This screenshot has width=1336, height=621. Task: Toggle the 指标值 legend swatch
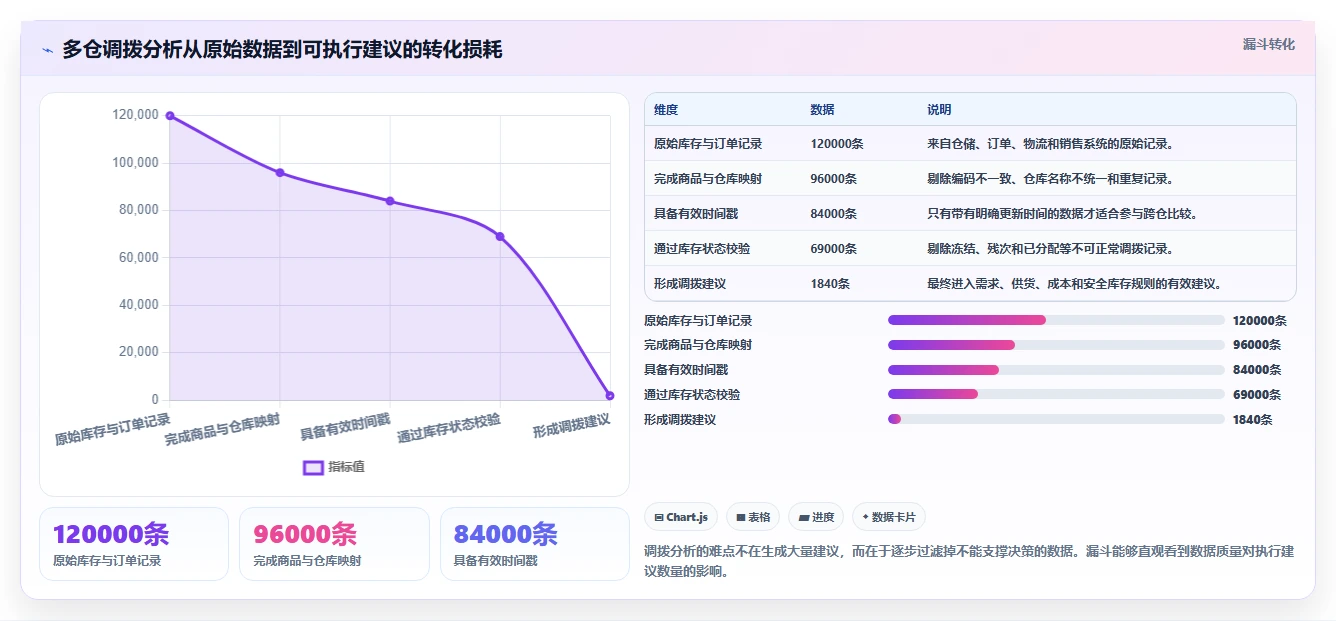point(313,467)
